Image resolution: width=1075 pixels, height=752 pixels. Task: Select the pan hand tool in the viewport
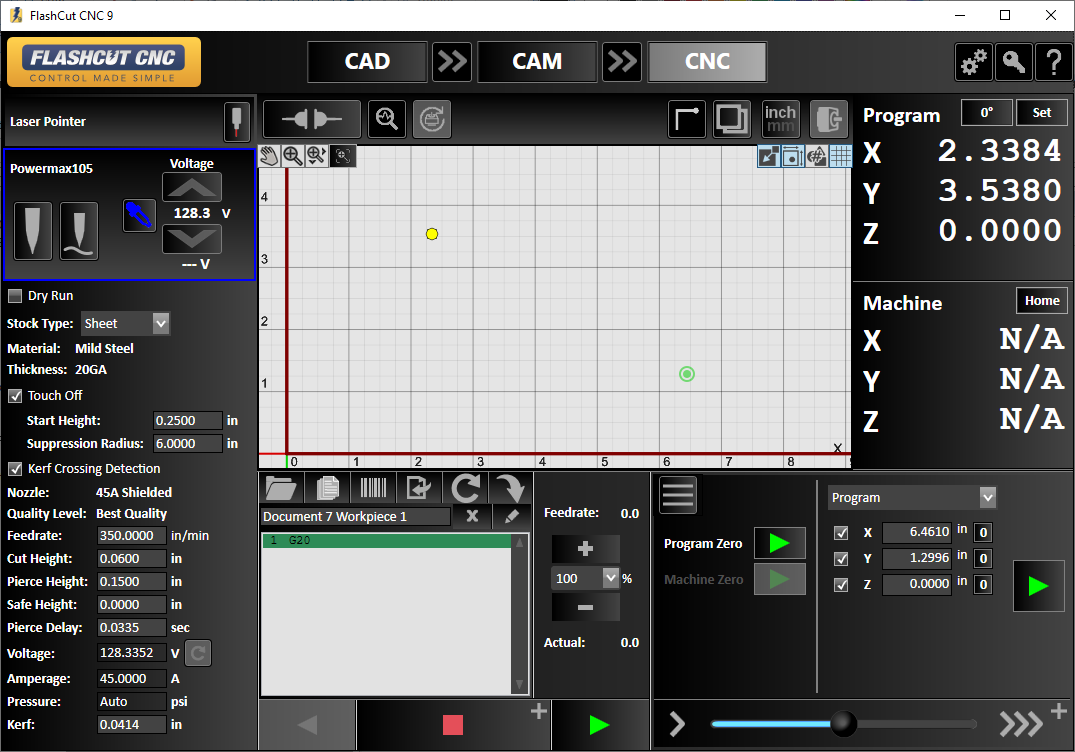pos(268,156)
